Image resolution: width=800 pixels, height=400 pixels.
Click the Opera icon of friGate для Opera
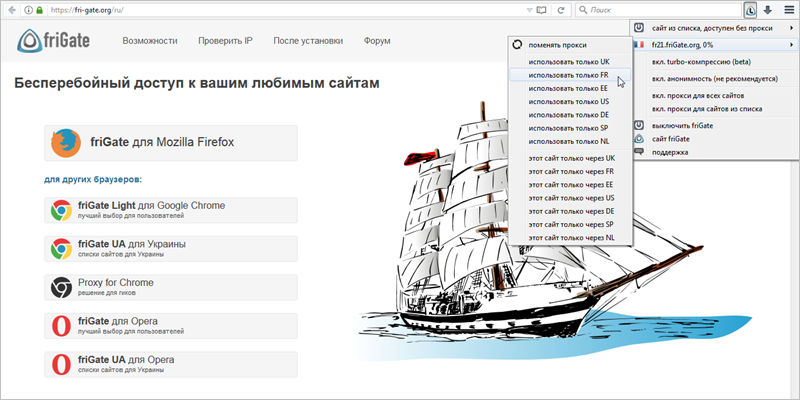pyautogui.click(x=61, y=326)
